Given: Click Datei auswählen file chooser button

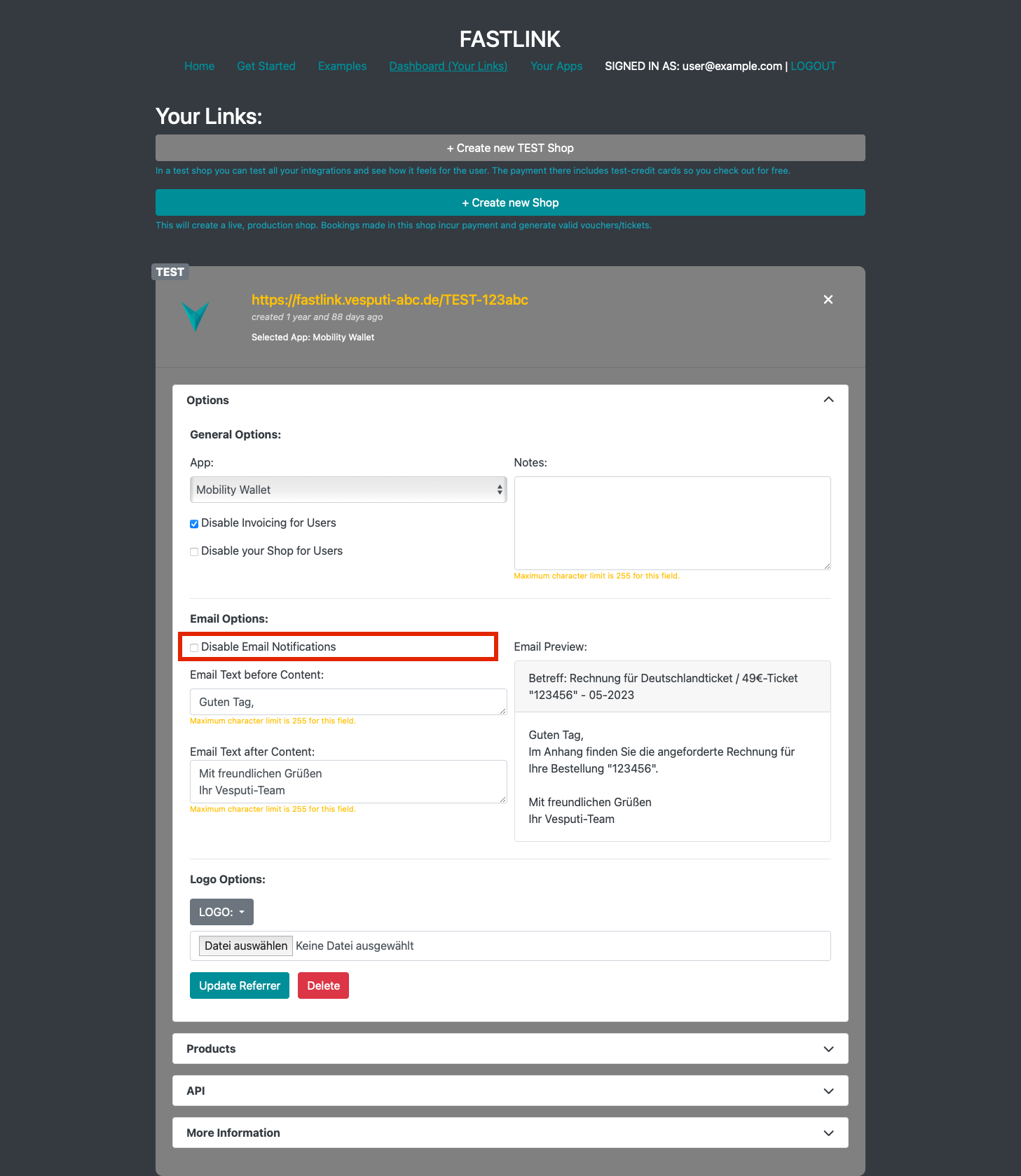Looking at the screenshot, I should (x=246, y=946).
